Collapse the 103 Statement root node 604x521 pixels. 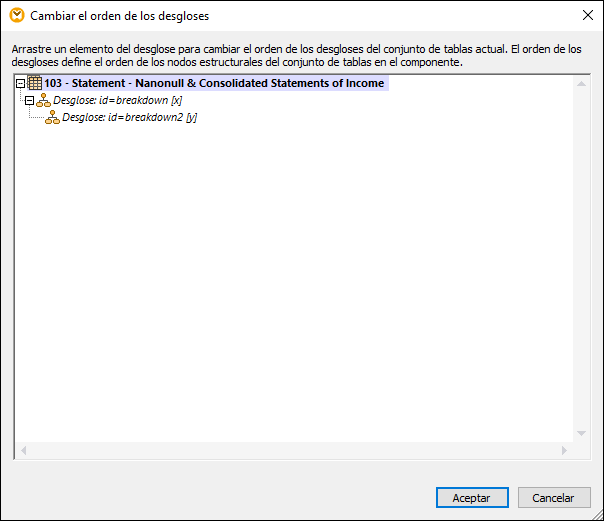tap(22, 83)
